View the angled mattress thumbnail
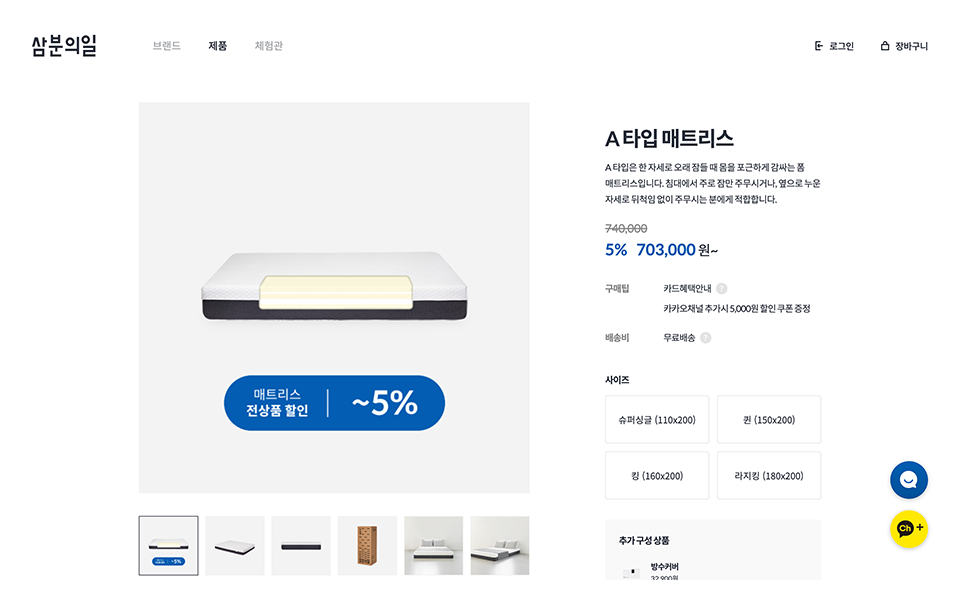Screen dimensions: 960x600 click(x=235, y=546)
